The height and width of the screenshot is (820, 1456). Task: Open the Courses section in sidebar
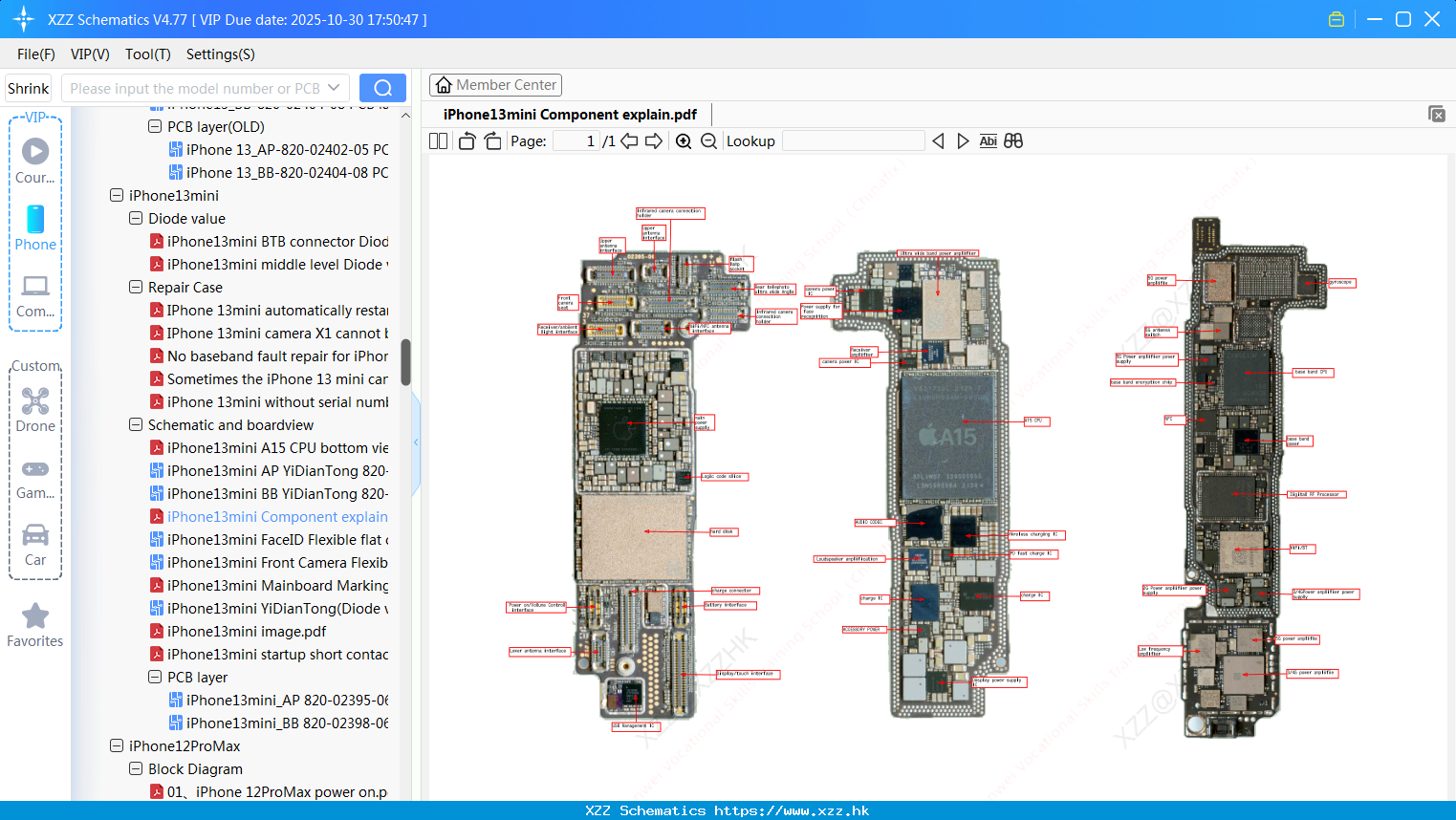click(x=35, y=161)
